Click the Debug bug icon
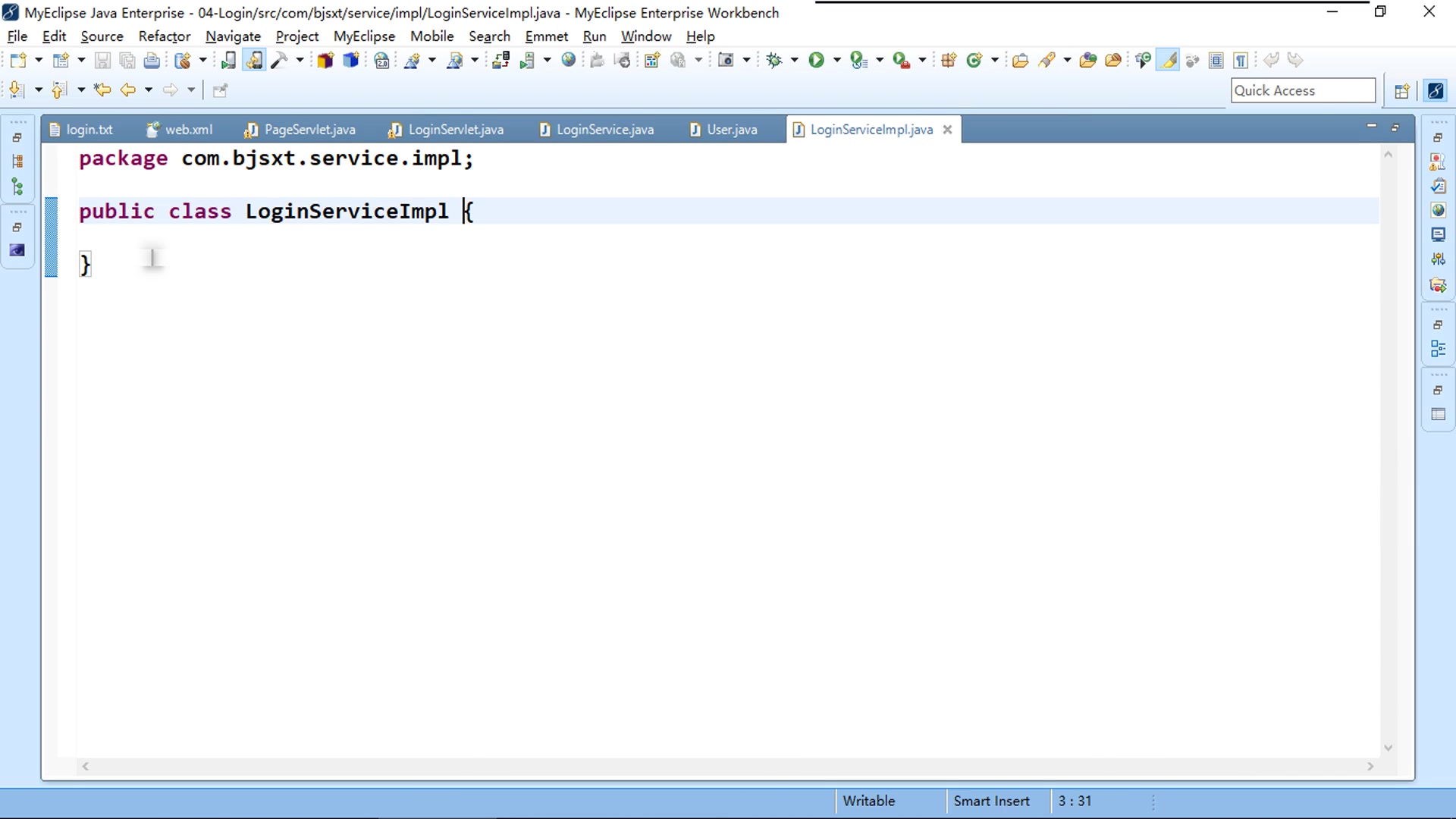This screenshot has height=819, width=1456. pyautogui.click(x=773, y=61)
